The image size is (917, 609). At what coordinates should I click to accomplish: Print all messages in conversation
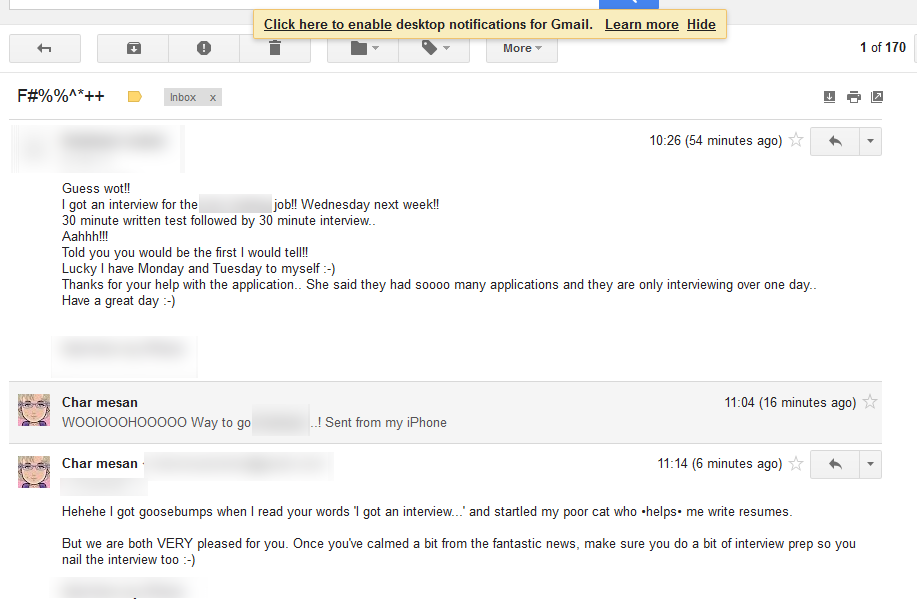point(854,97)
